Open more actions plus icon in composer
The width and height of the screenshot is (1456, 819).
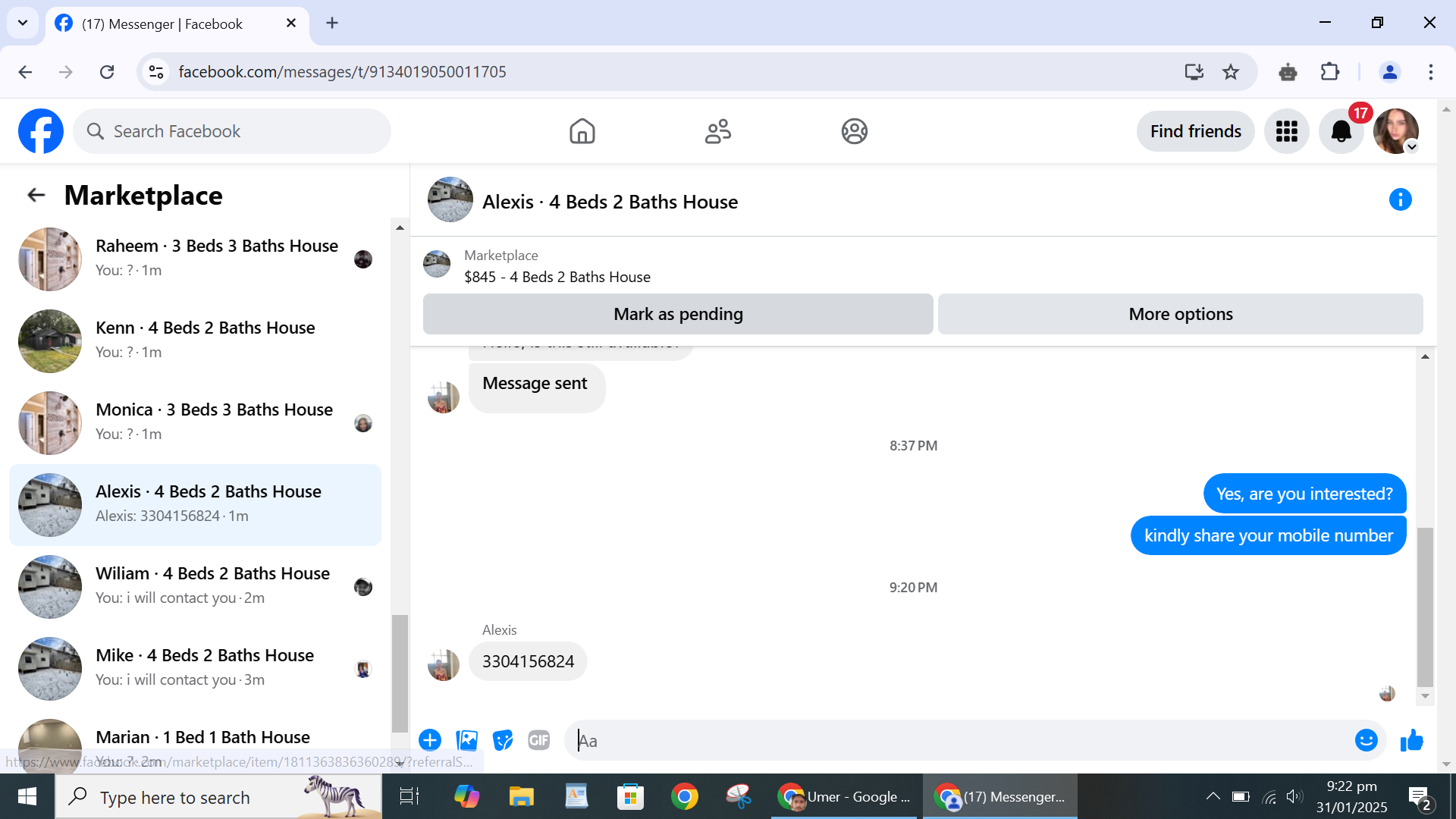point(430,740)
